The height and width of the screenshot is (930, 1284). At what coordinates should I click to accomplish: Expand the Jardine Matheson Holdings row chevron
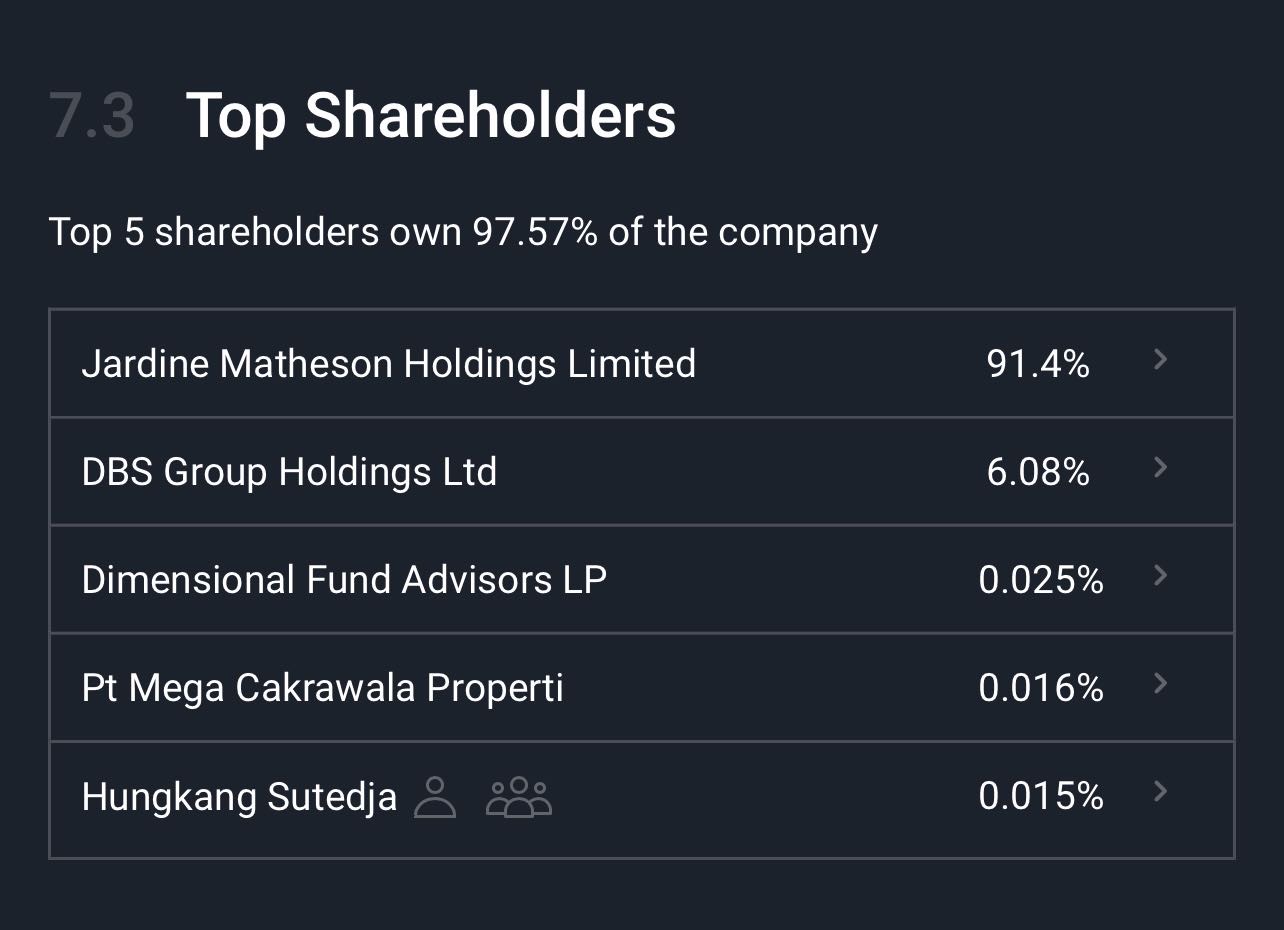coord(1160,360)
